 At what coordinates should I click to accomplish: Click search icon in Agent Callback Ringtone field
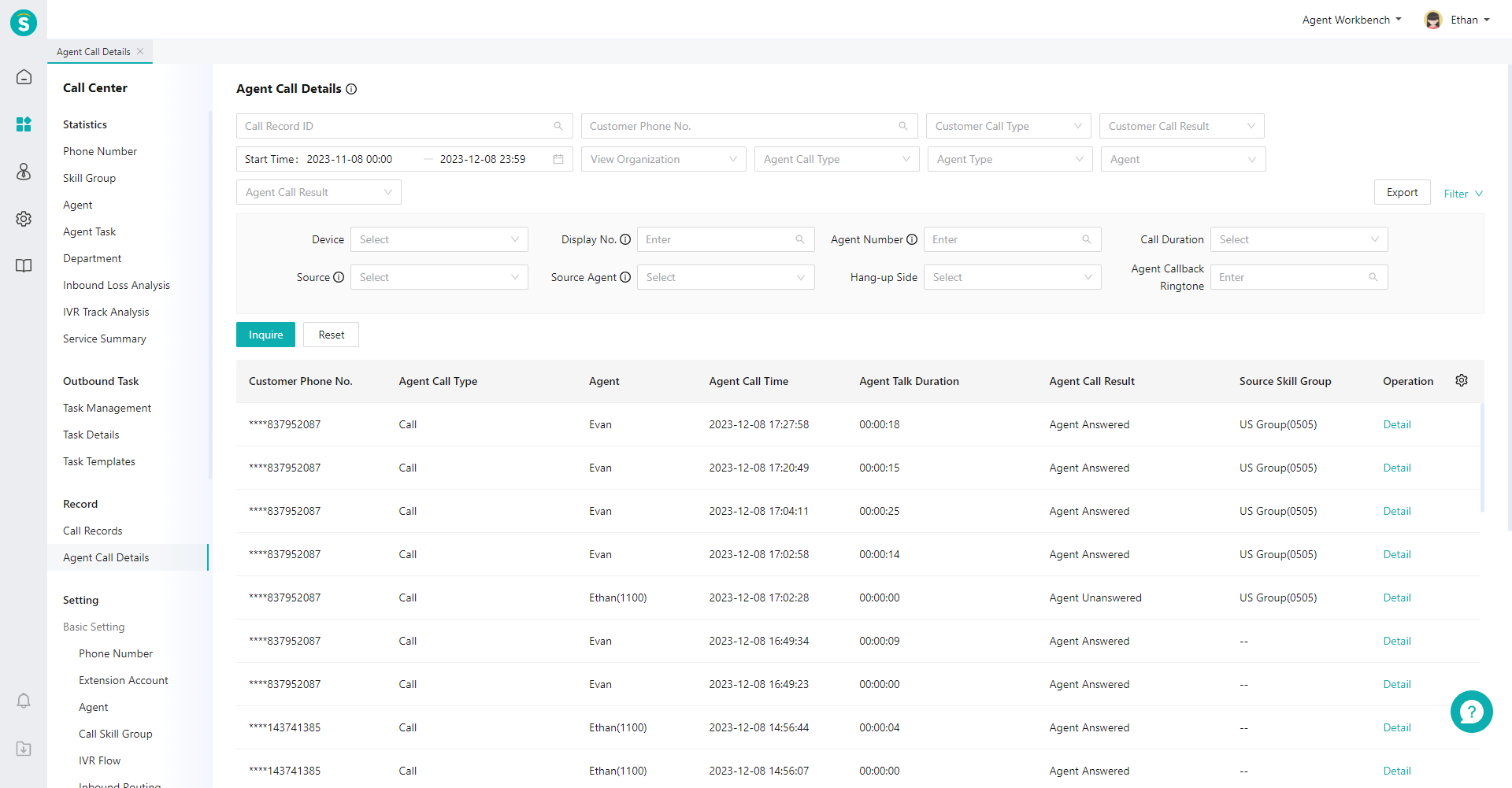tap(1373, 277)
